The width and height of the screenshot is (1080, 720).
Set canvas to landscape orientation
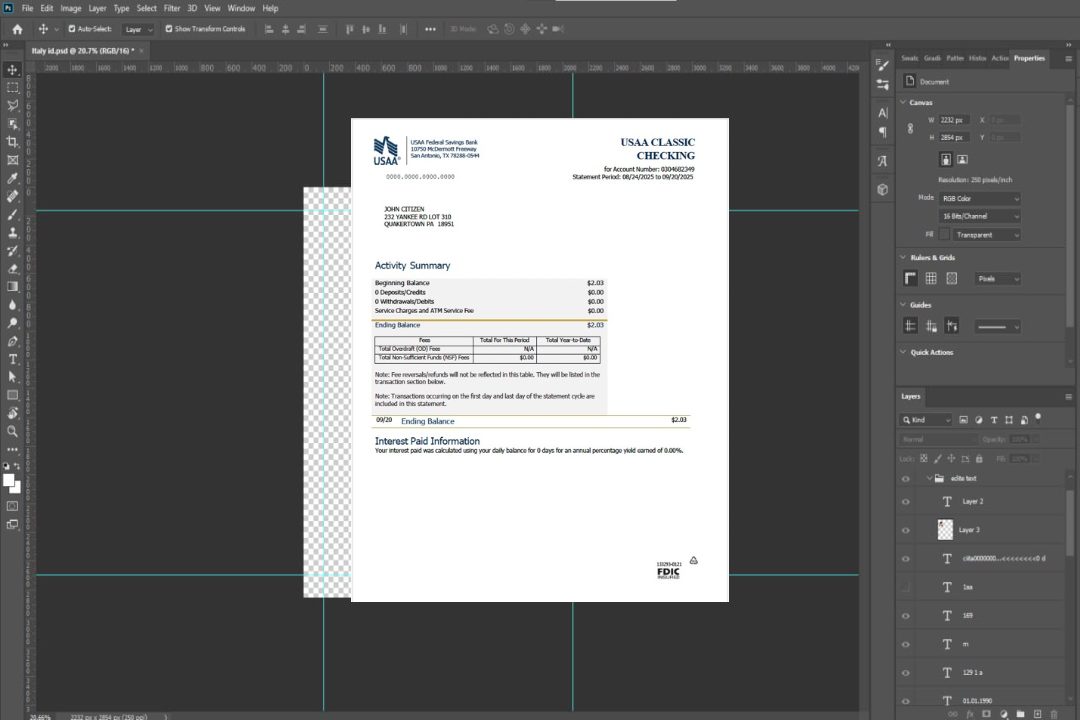coord(962,159)
